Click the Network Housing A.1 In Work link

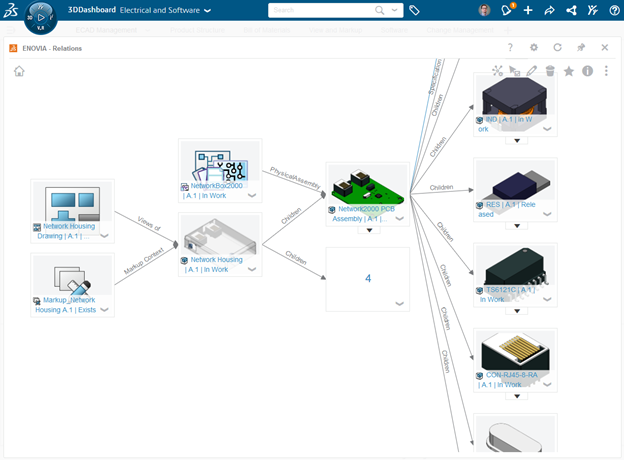(x=215, y=264)
